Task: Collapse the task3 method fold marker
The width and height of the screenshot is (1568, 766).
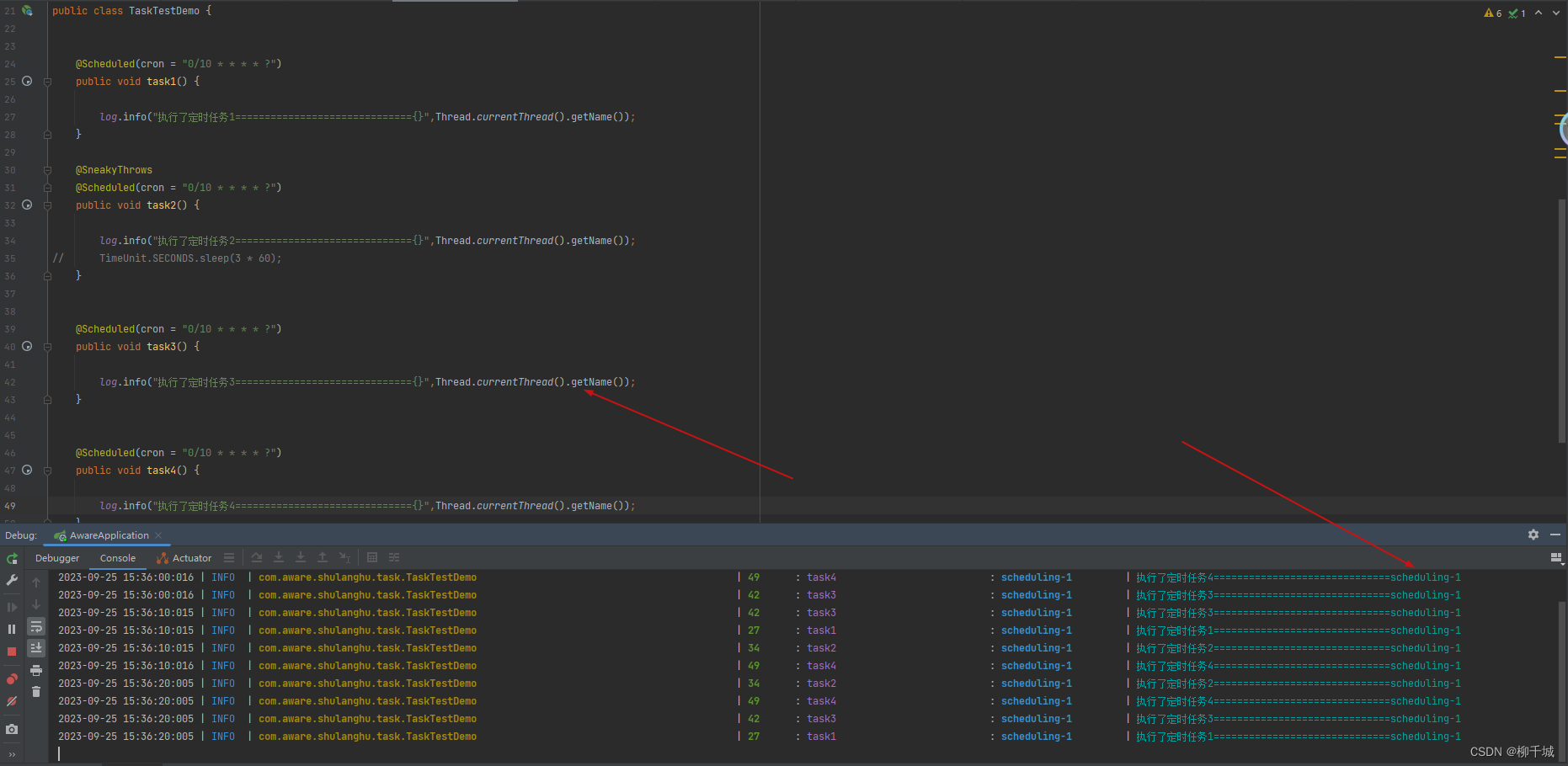Action: [47, 347]
